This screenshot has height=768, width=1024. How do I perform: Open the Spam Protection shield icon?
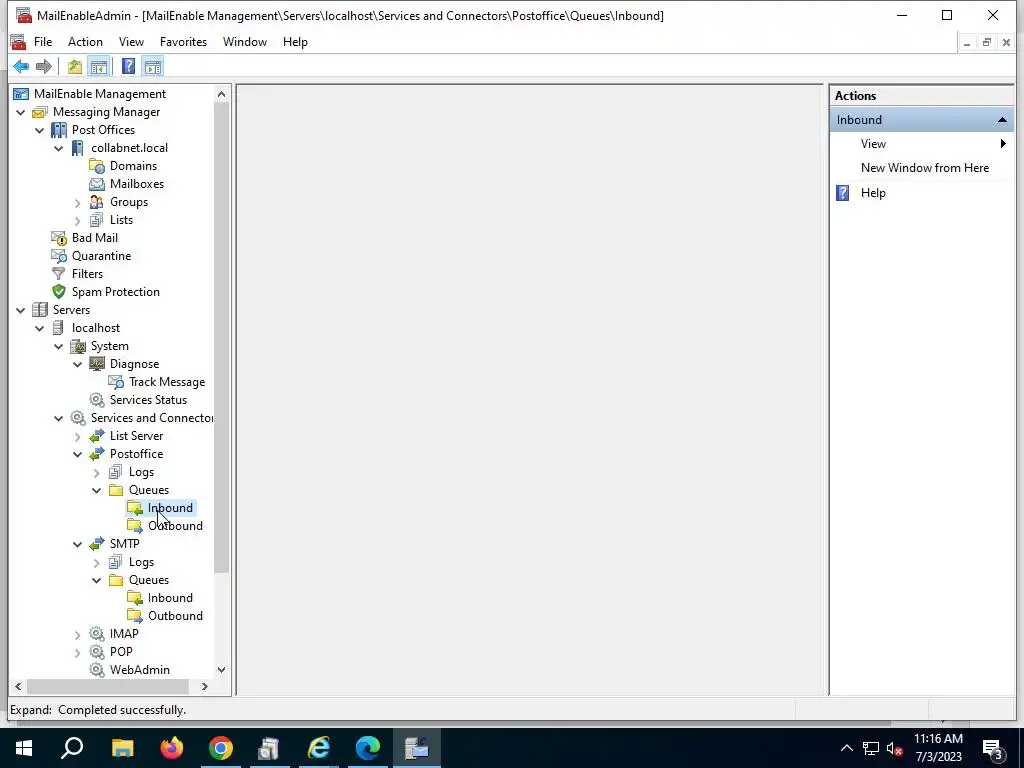[x=59, y=292]
